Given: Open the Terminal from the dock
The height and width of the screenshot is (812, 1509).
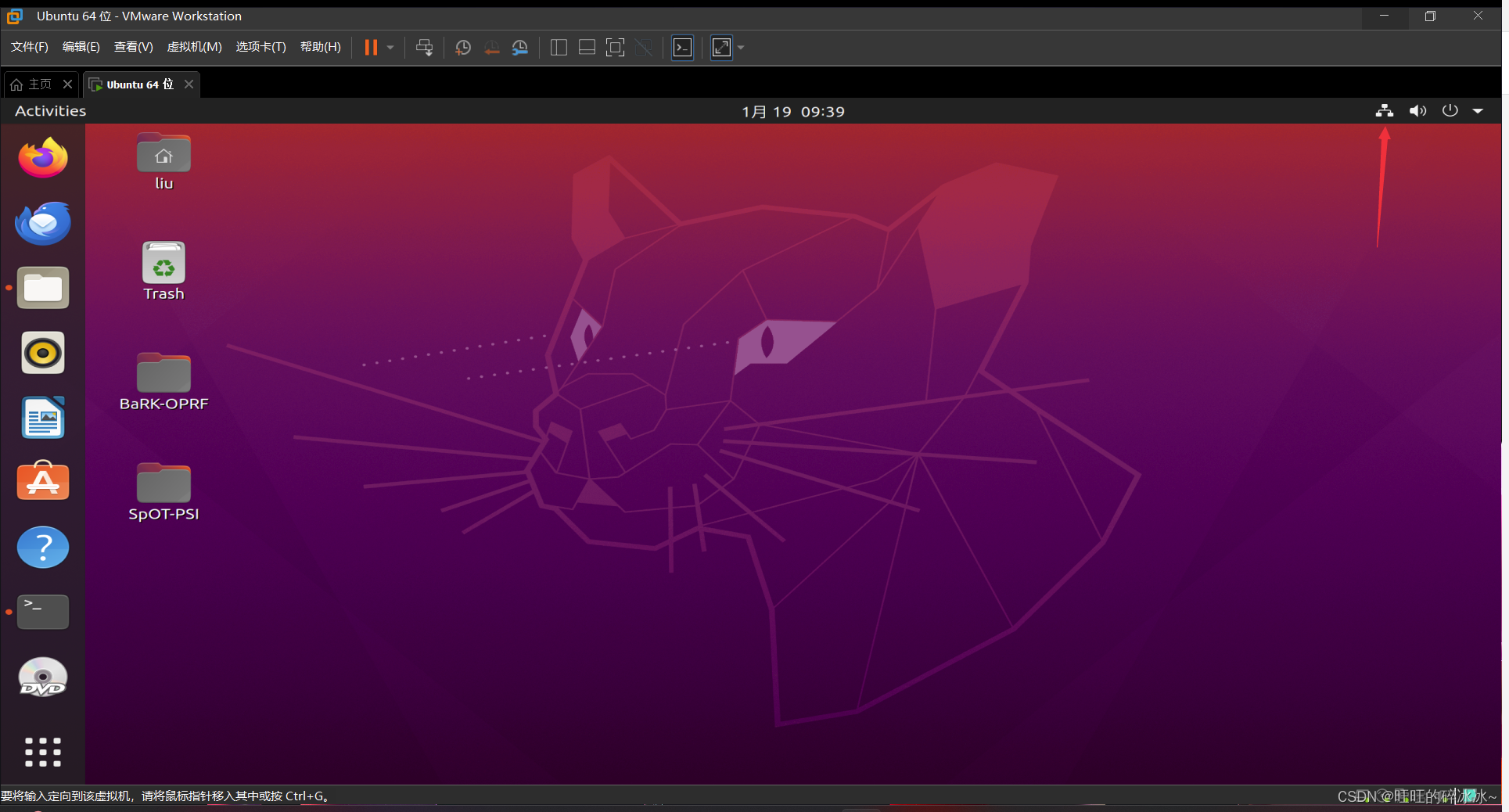Looking at the screenshot, I should point(43,612).
